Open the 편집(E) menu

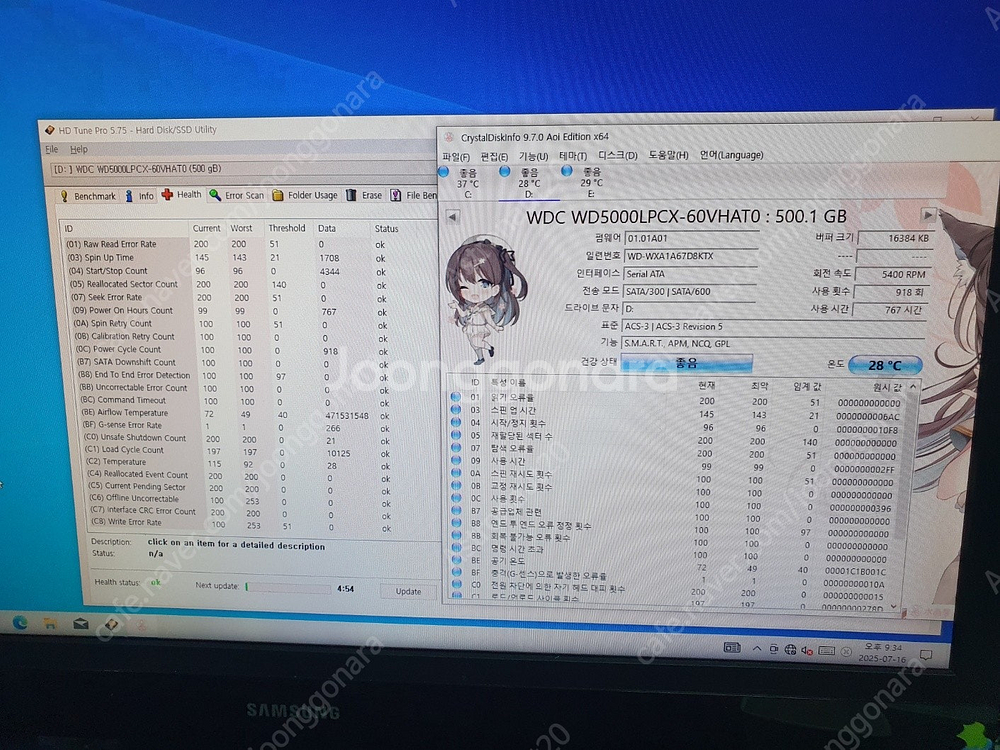(x=494, y=156)
